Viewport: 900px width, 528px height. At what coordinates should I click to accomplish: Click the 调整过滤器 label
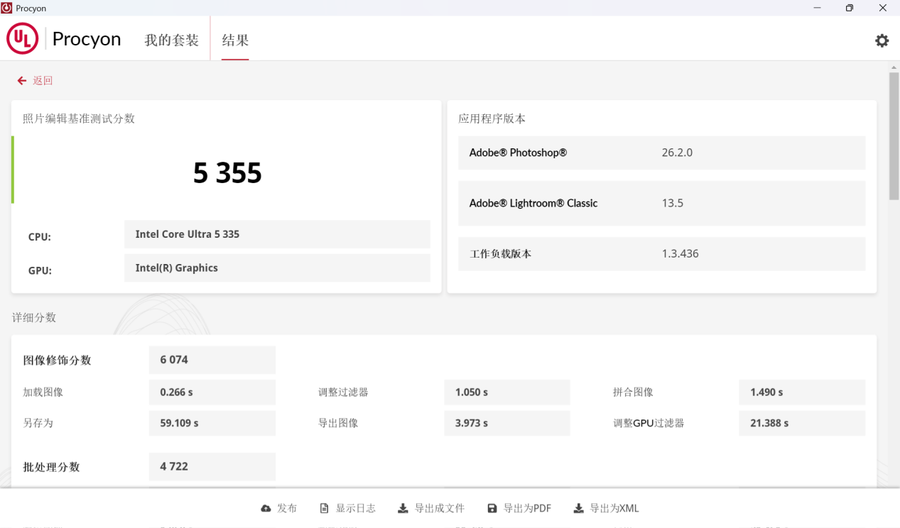point(343,392)
